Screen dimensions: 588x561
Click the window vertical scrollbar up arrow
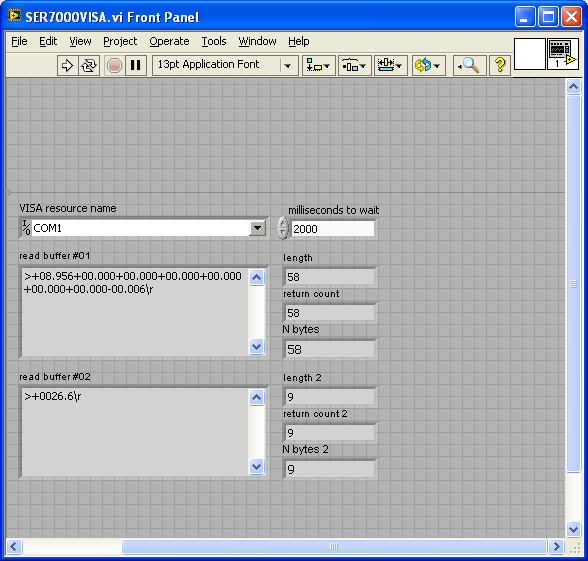(573, 87)
